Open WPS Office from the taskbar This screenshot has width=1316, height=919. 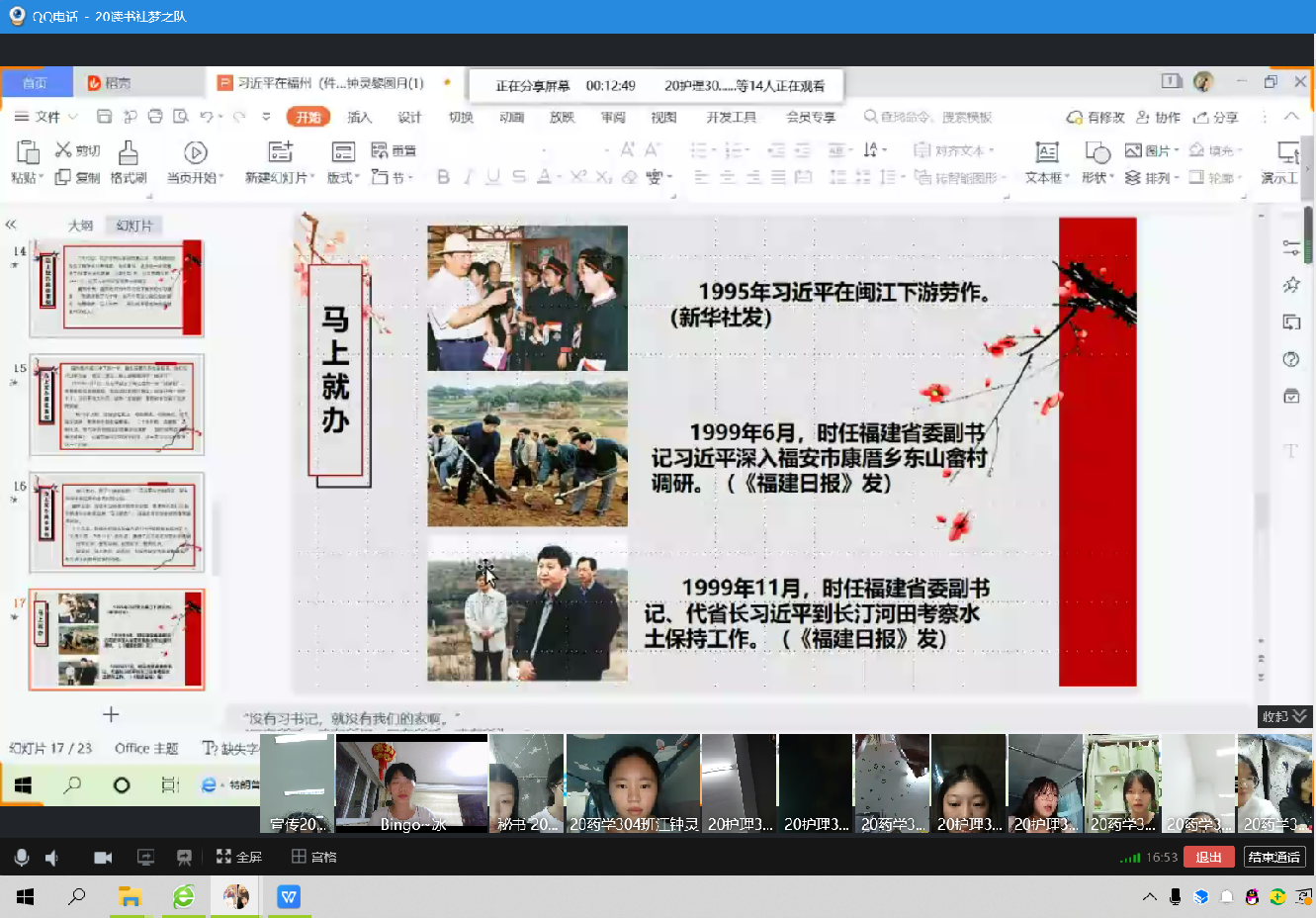[x=289, y=897]
